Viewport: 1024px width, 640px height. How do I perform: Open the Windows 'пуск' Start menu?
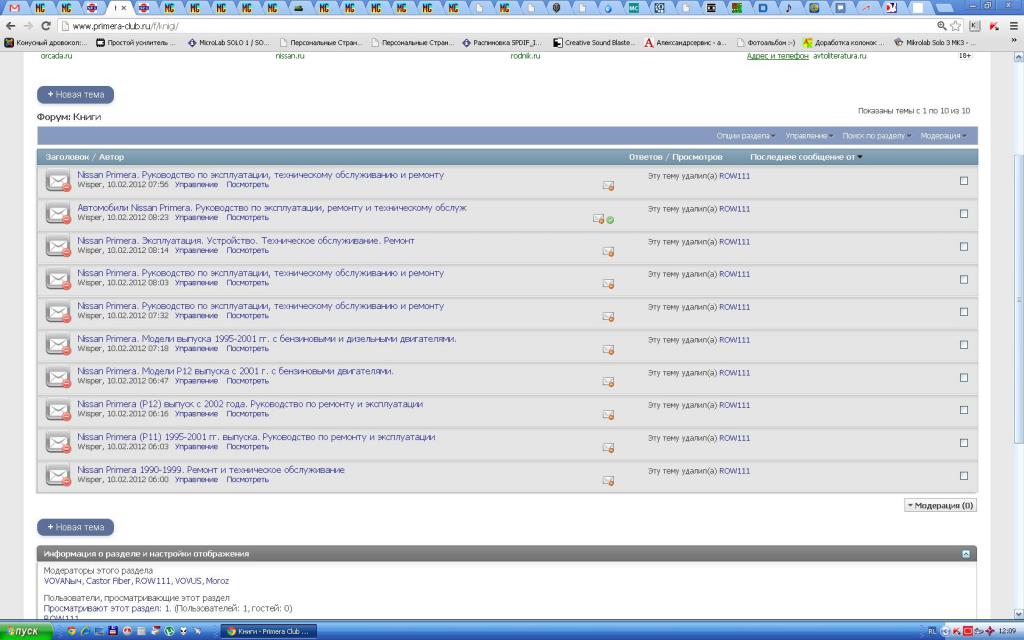[26, 631]
